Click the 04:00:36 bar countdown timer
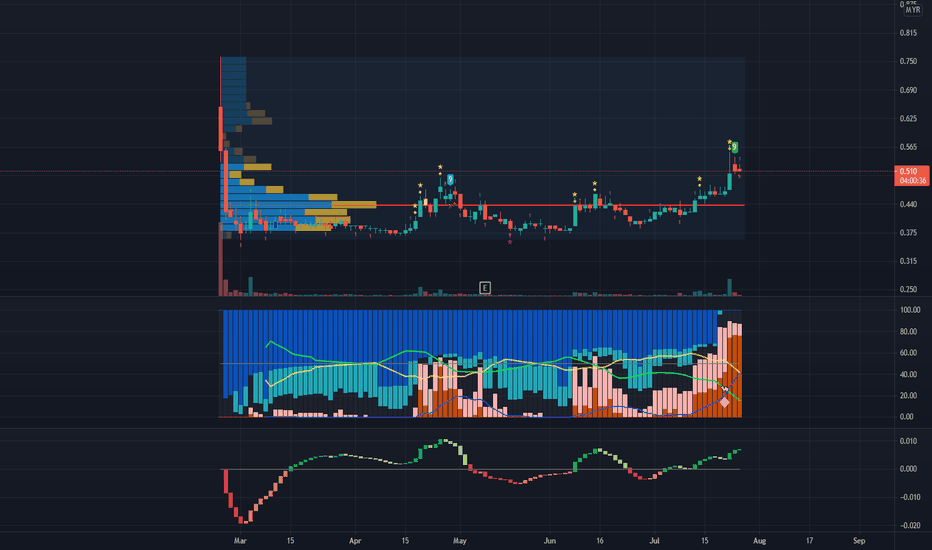 click(x=911, y=181)
